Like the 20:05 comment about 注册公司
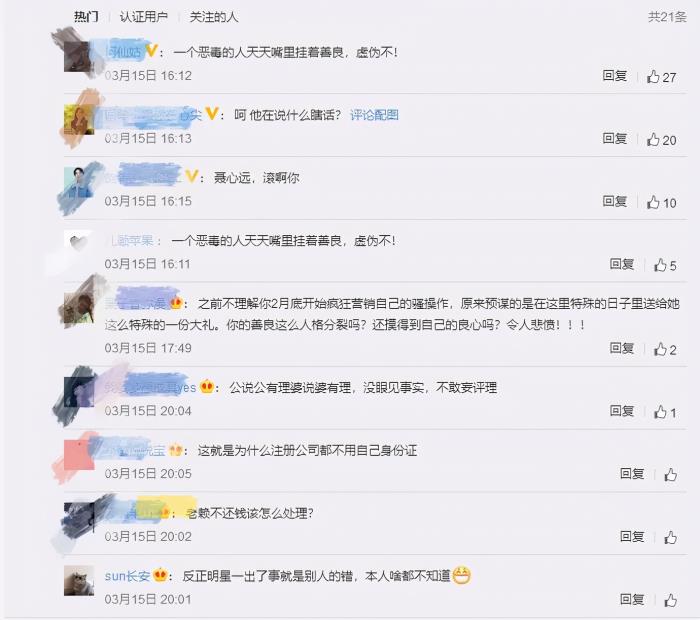 pyautogui.click(x=670, y=474)
